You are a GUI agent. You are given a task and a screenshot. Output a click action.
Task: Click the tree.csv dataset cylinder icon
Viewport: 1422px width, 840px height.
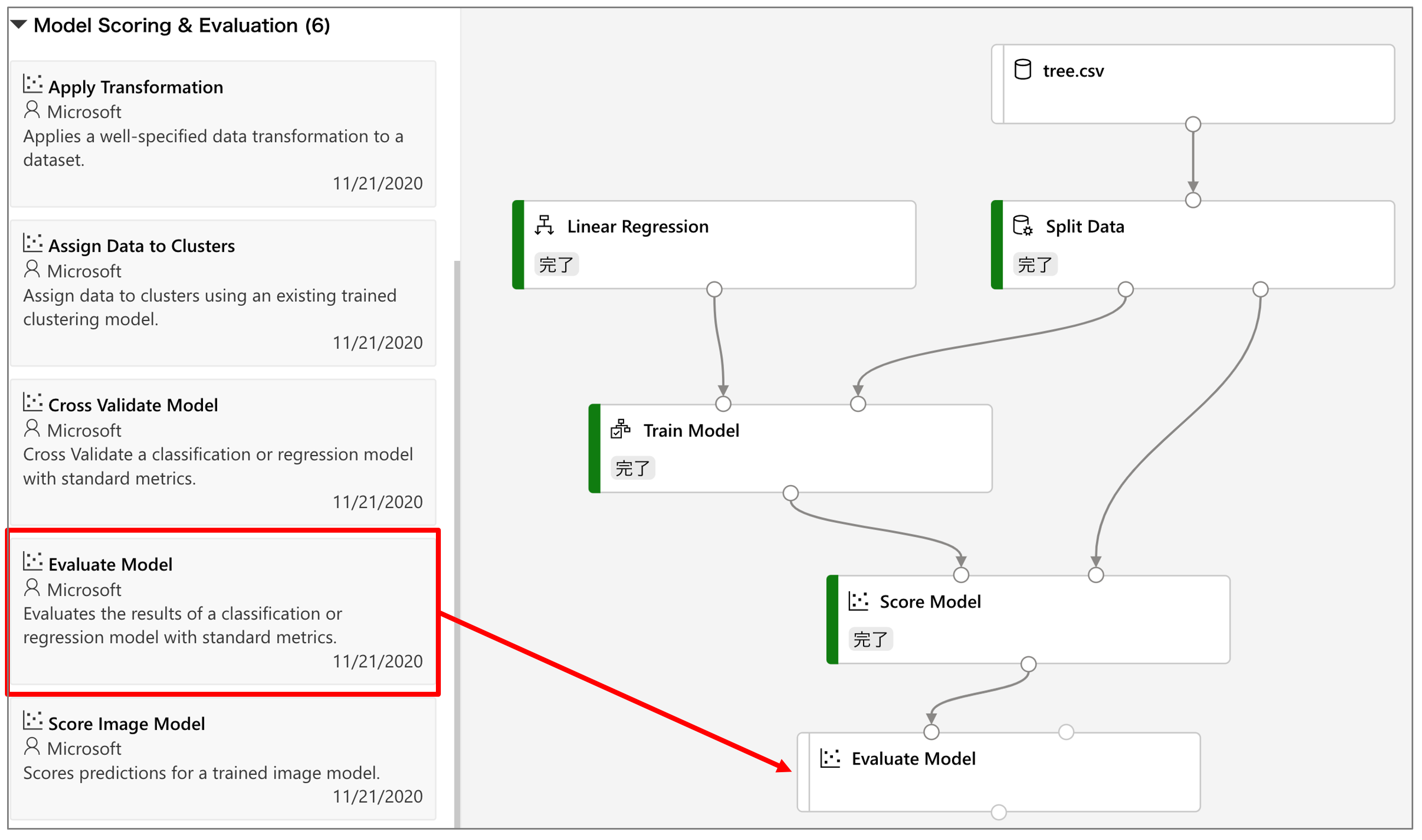[1022, 69]
